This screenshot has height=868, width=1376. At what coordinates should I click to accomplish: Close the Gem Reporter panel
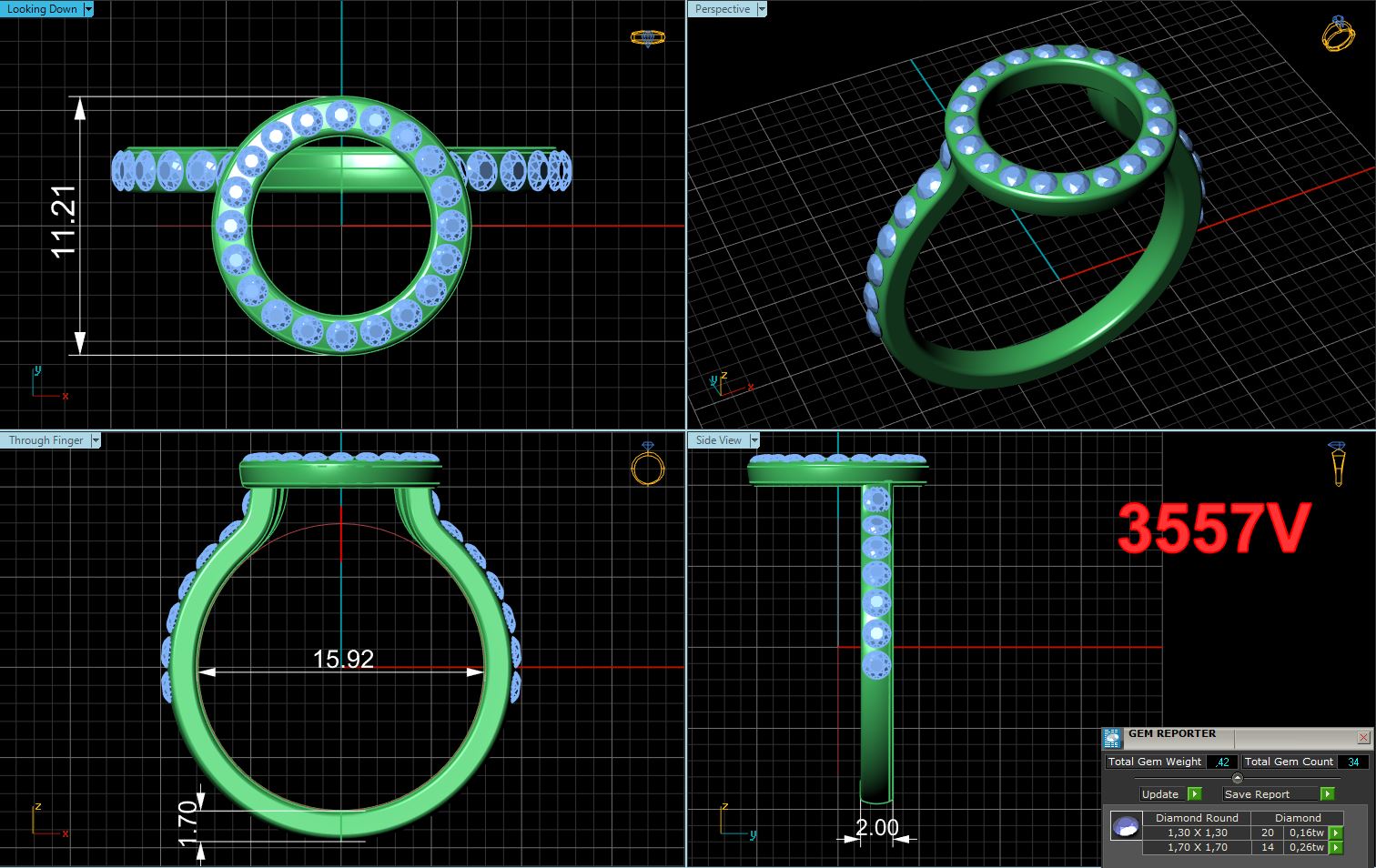click(x=1363, y=737)
